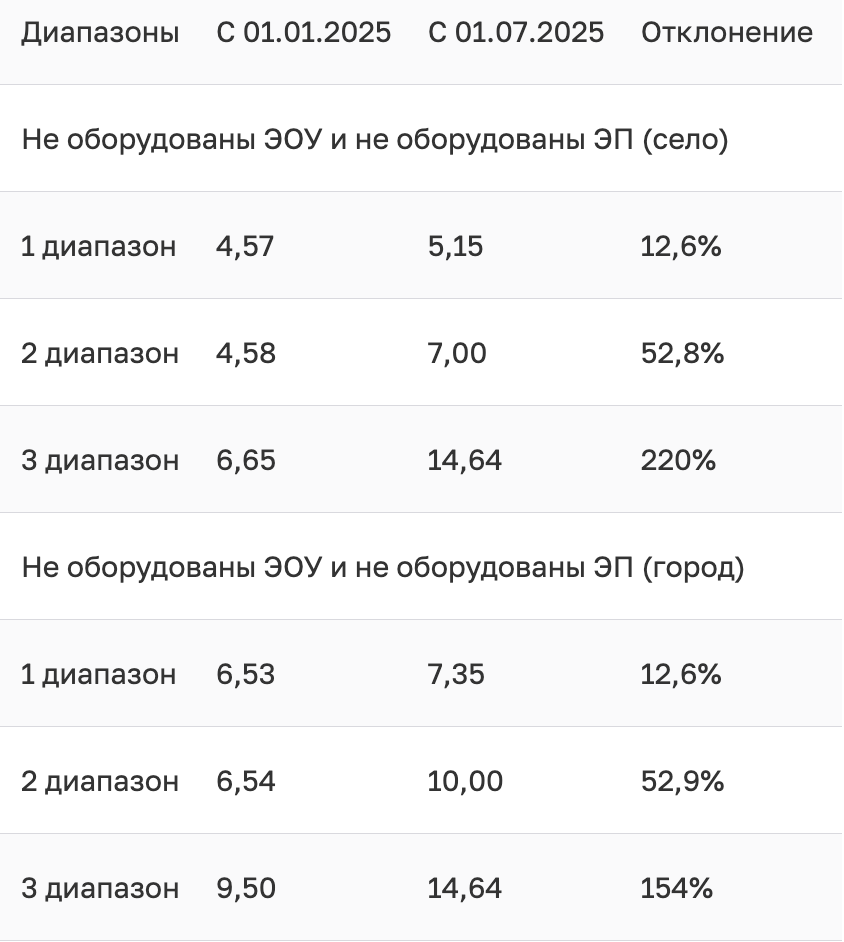Select the 52,8% deviation cell

[682, 353]
